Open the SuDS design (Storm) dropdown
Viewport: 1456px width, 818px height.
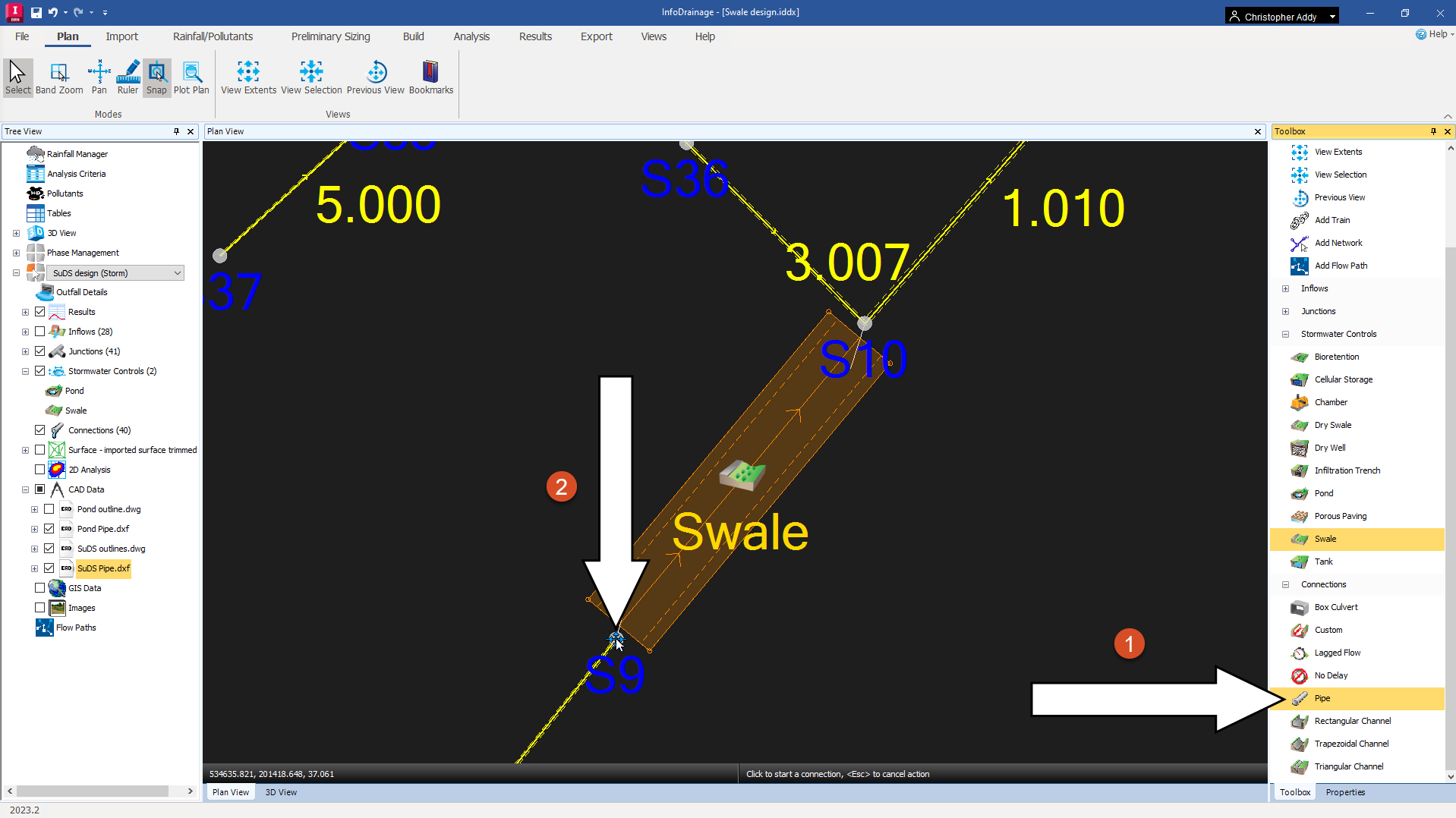pyautogui.click(x=115, y=273)
